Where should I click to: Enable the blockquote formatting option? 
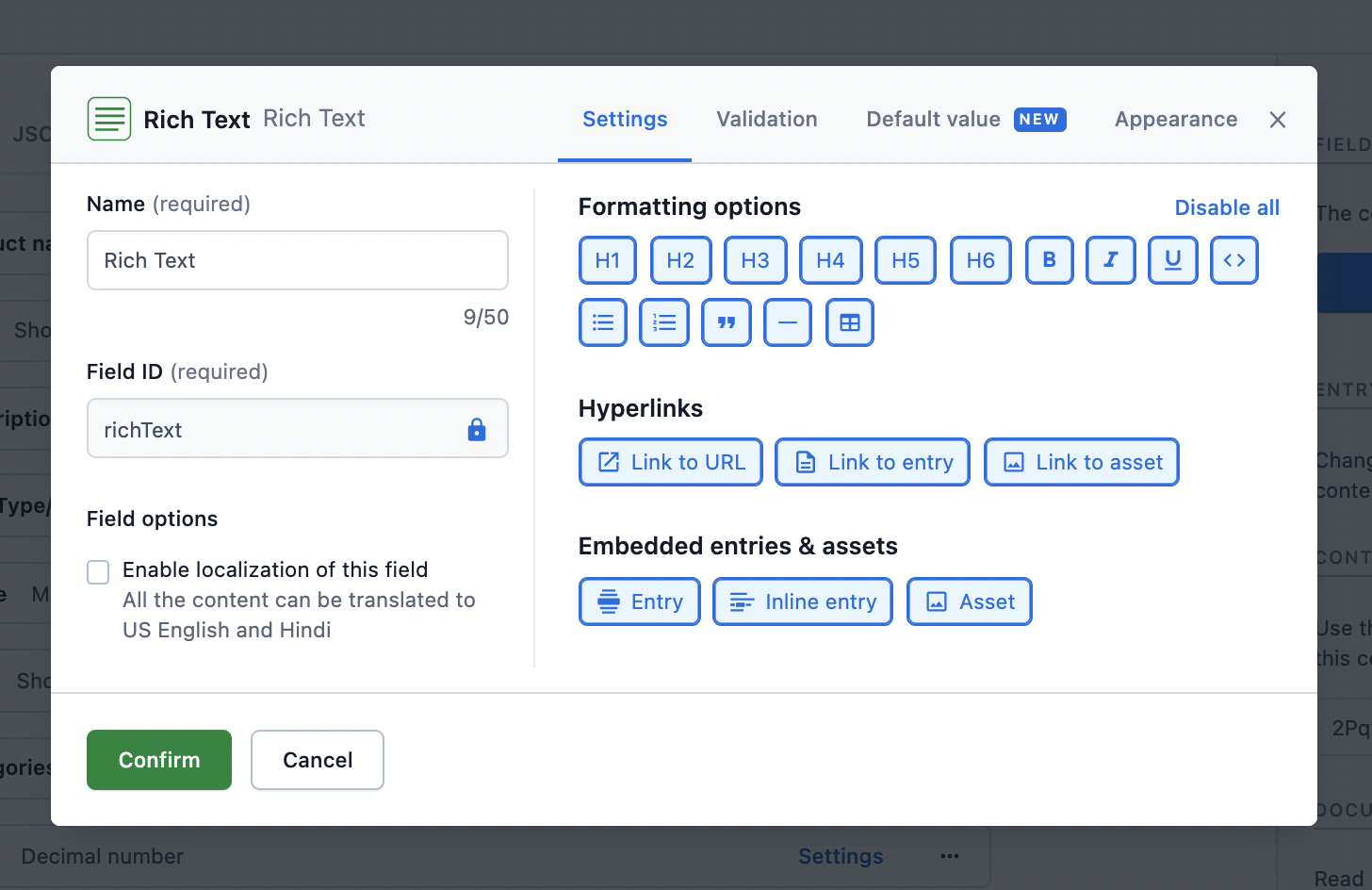[726, 322]
